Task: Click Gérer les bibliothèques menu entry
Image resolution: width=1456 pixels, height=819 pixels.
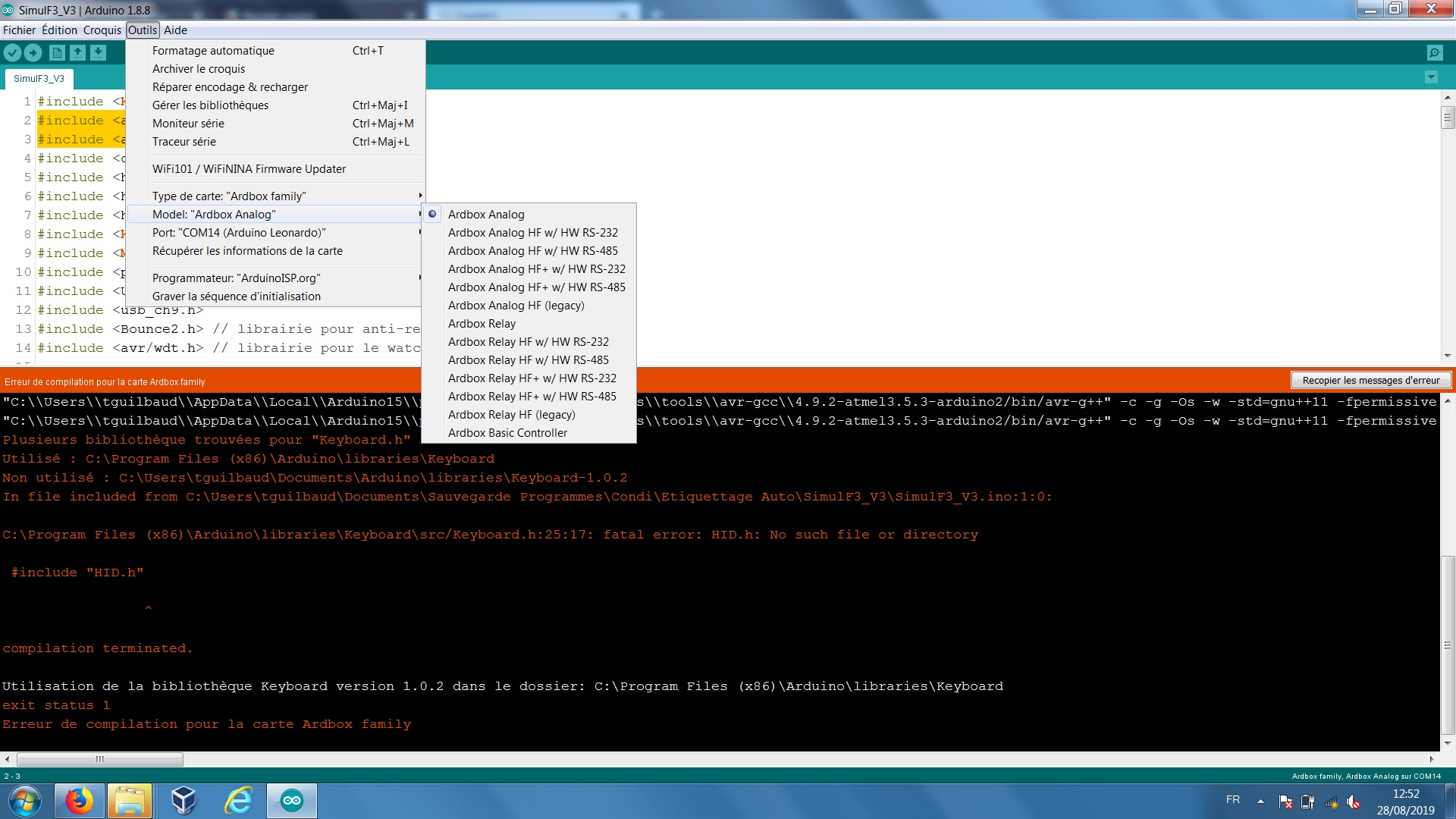Action: (x=210, y=105)
